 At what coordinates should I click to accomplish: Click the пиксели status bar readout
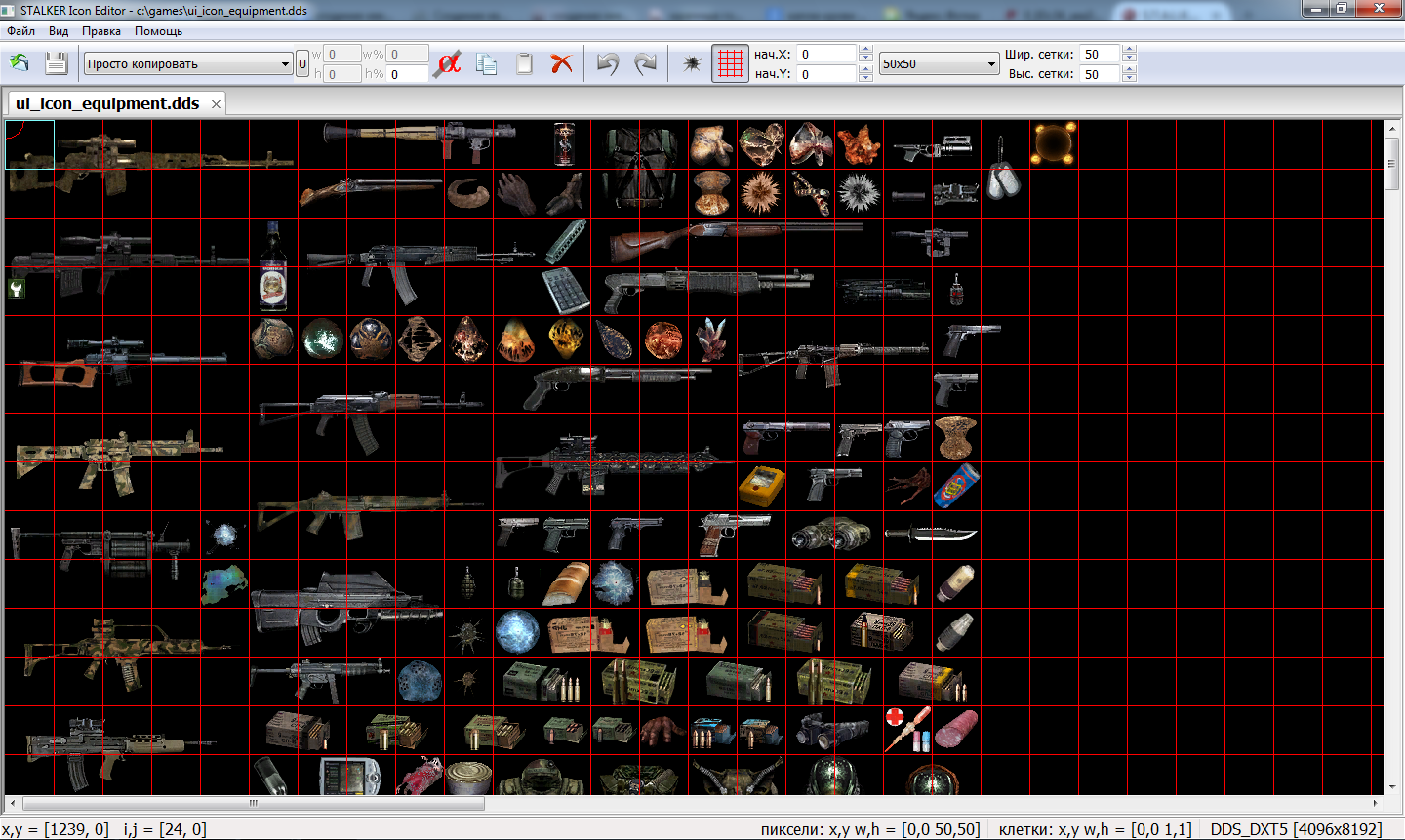tap(870, 829)
